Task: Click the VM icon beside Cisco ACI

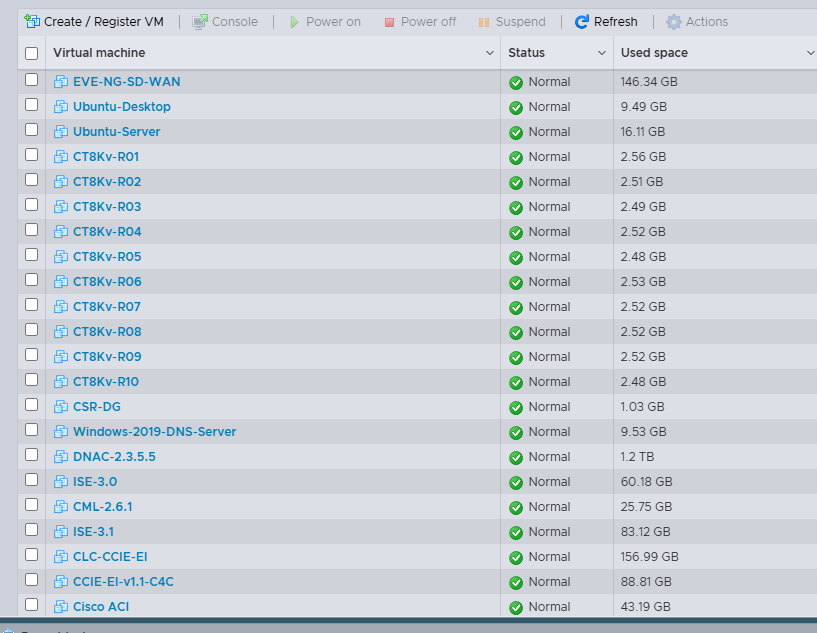Action: (61, 607)
